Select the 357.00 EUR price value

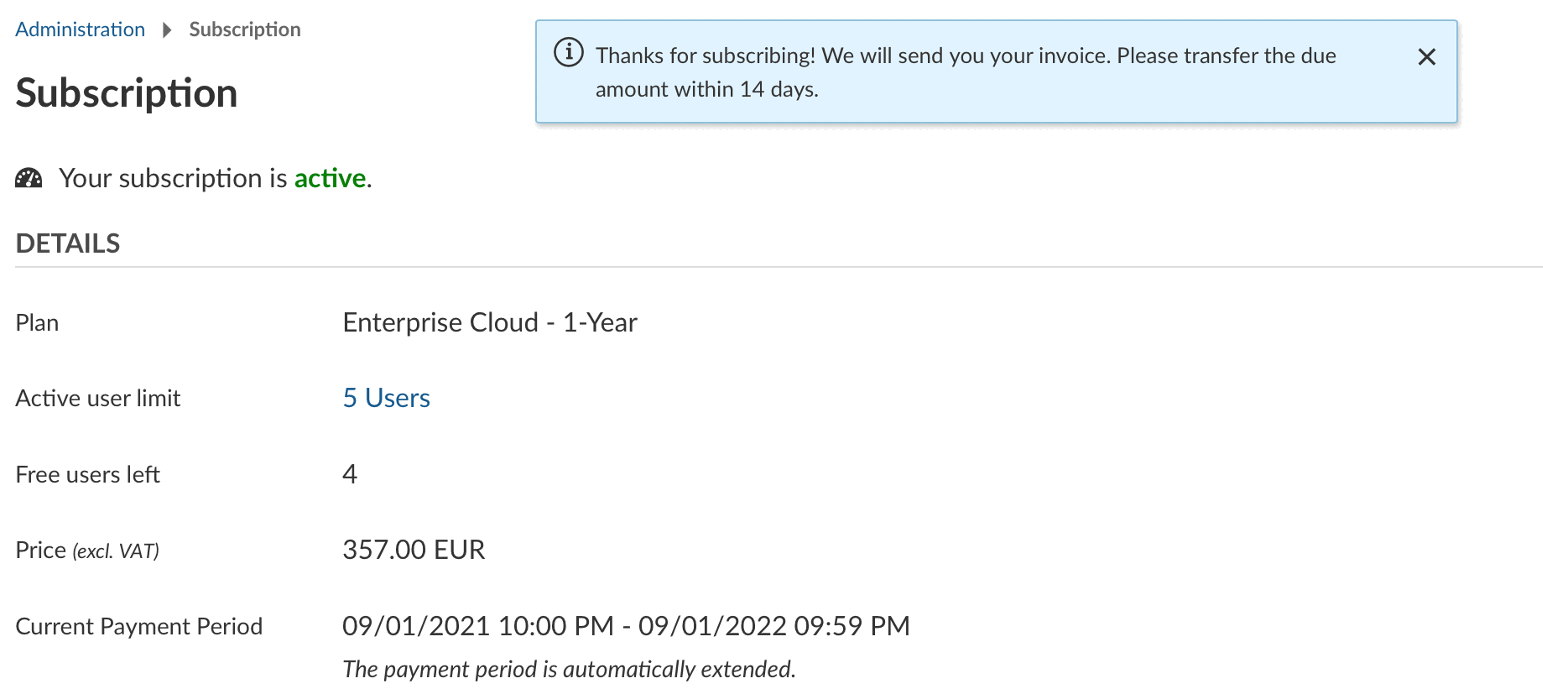point(413,548)
